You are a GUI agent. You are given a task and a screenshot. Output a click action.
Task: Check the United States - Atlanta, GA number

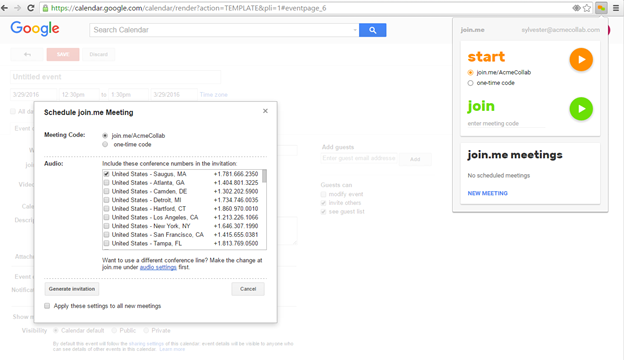click(x=107, y=183)
